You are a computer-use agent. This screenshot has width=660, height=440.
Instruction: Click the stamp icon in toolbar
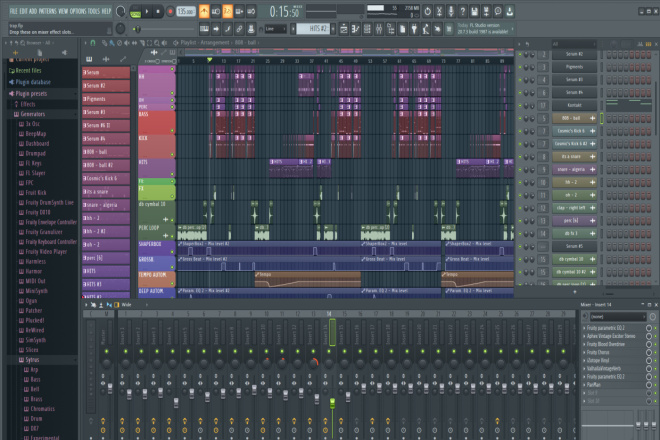click(251, 29)
